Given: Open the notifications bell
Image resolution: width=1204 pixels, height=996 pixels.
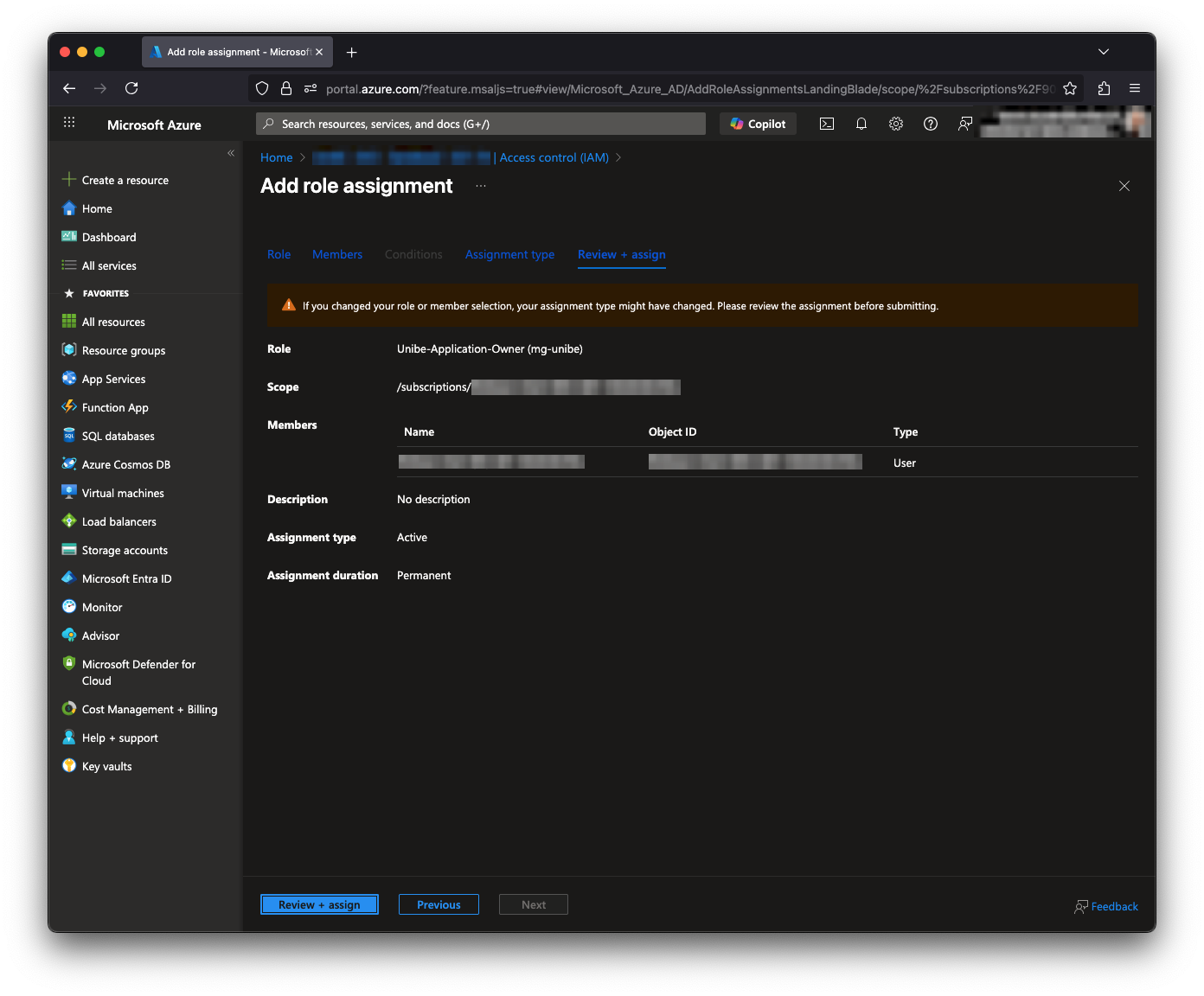Looking at the screenshot, I should 861,124.
